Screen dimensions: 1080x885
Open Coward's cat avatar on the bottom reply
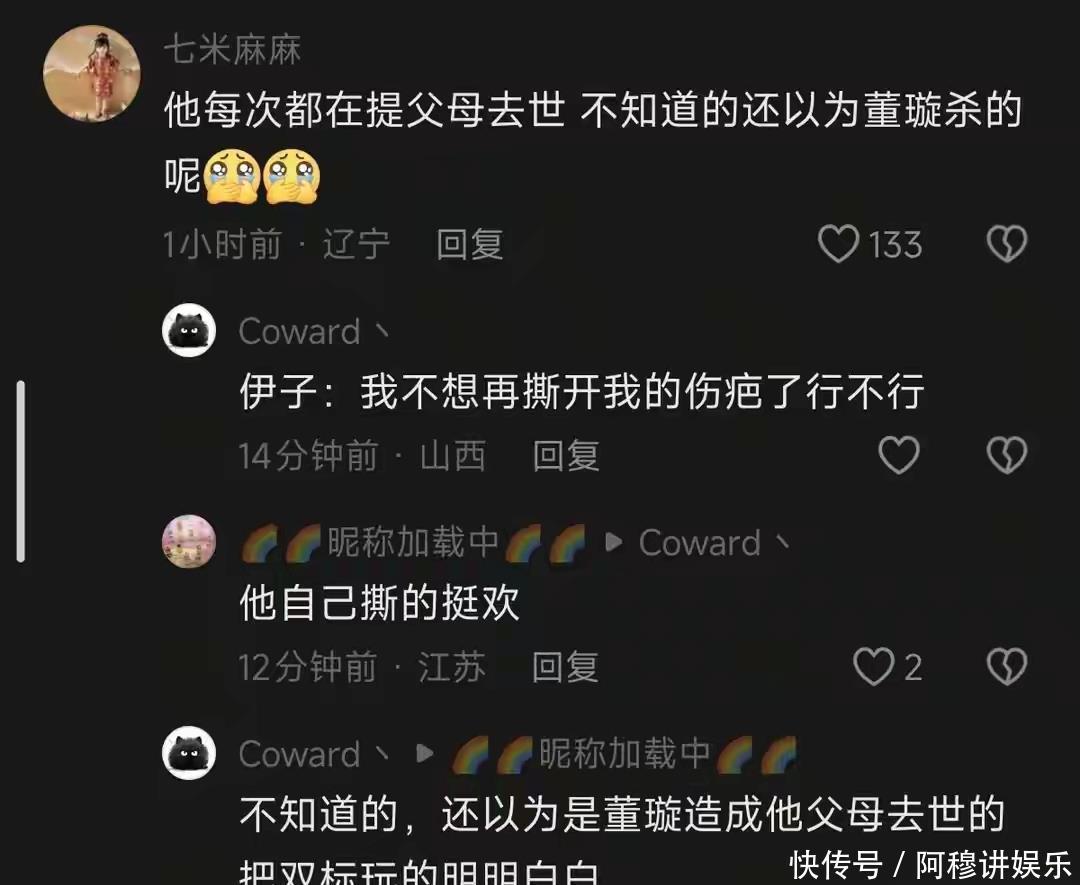pyautogui.click(x=189, y=753)
